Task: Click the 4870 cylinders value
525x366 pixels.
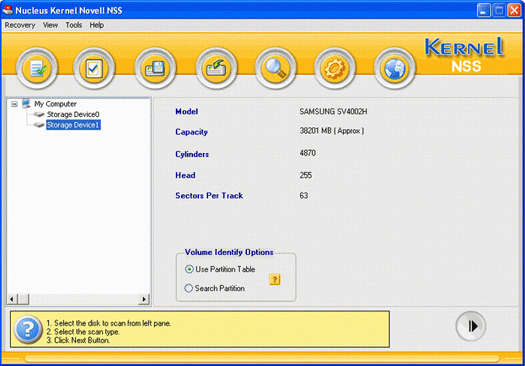Action: coord(308,153)
